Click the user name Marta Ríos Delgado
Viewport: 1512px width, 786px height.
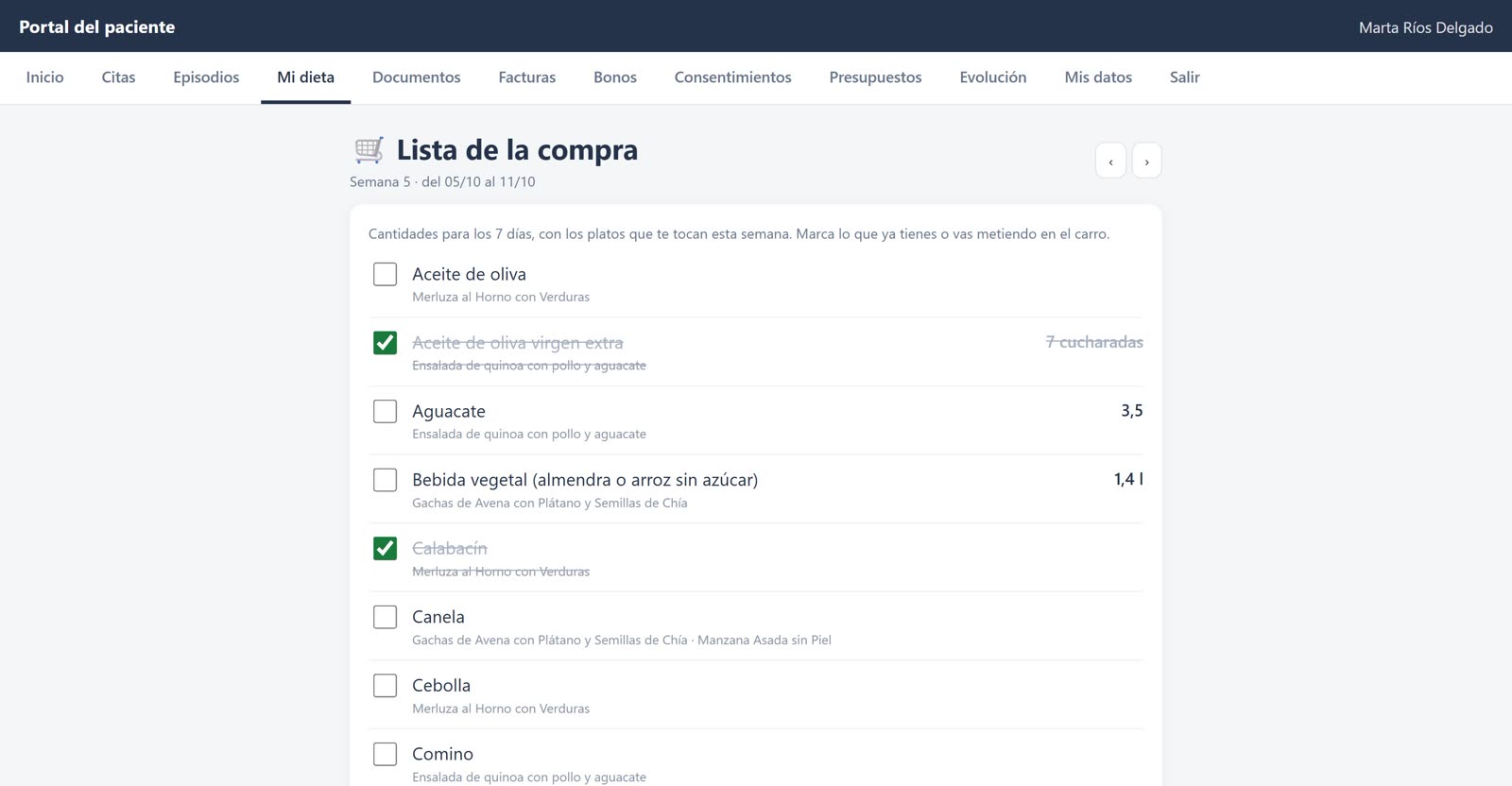[1425, 27]
